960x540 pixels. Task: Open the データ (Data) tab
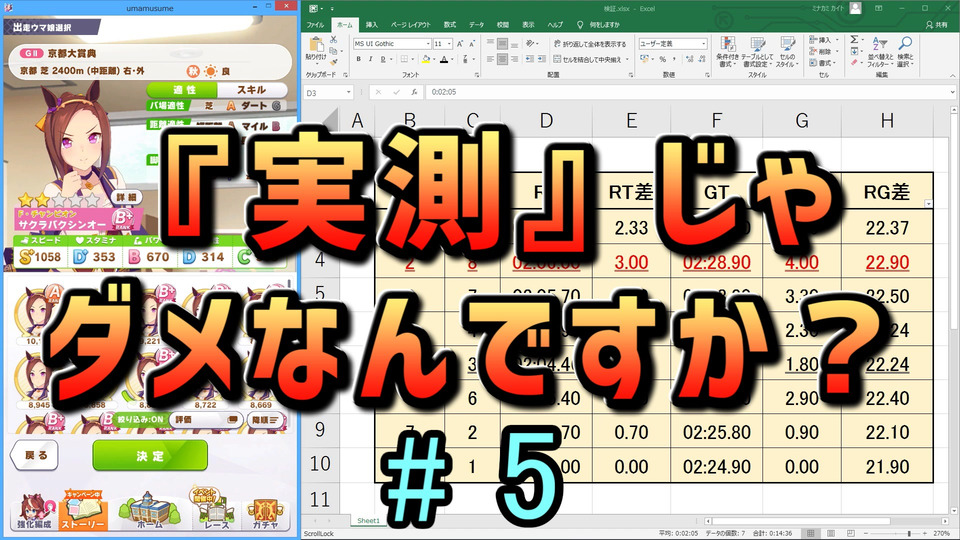pos(476,25)
